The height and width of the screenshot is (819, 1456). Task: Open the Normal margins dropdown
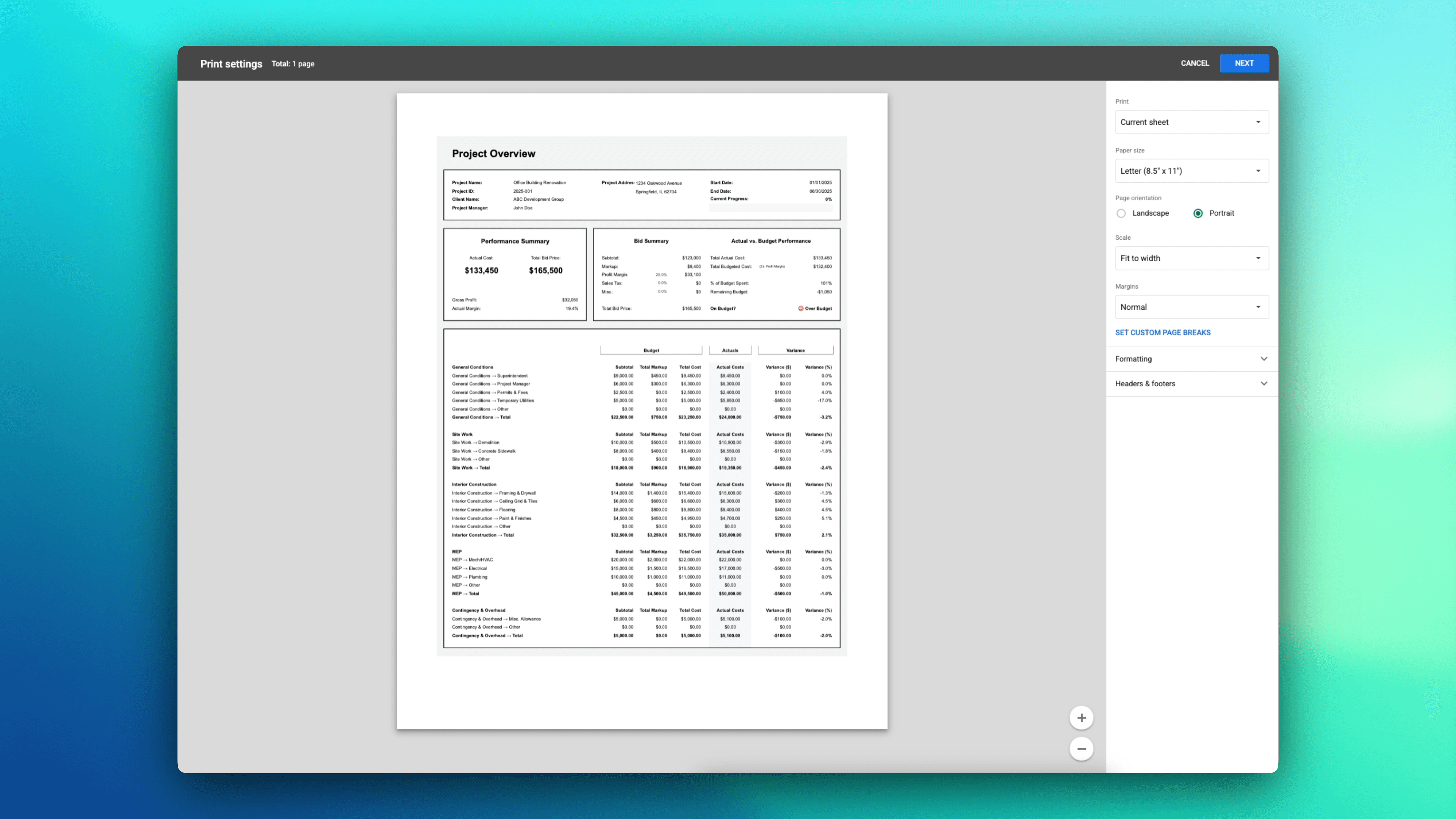coord(1191,307)
